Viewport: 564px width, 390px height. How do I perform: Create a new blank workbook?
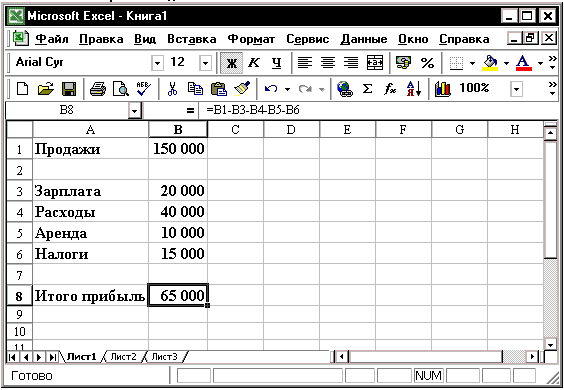22,89
